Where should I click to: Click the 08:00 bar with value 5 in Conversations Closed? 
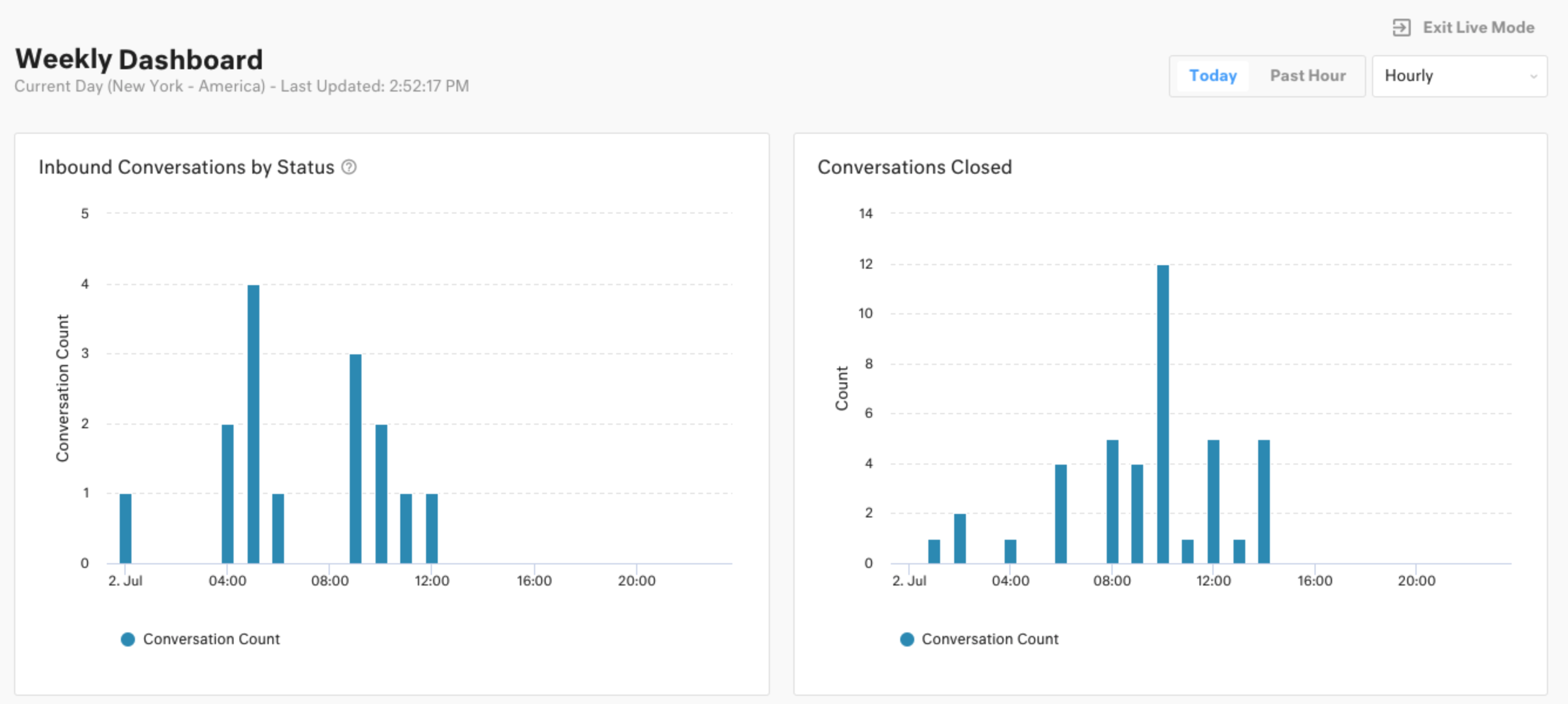[1112, 502]
